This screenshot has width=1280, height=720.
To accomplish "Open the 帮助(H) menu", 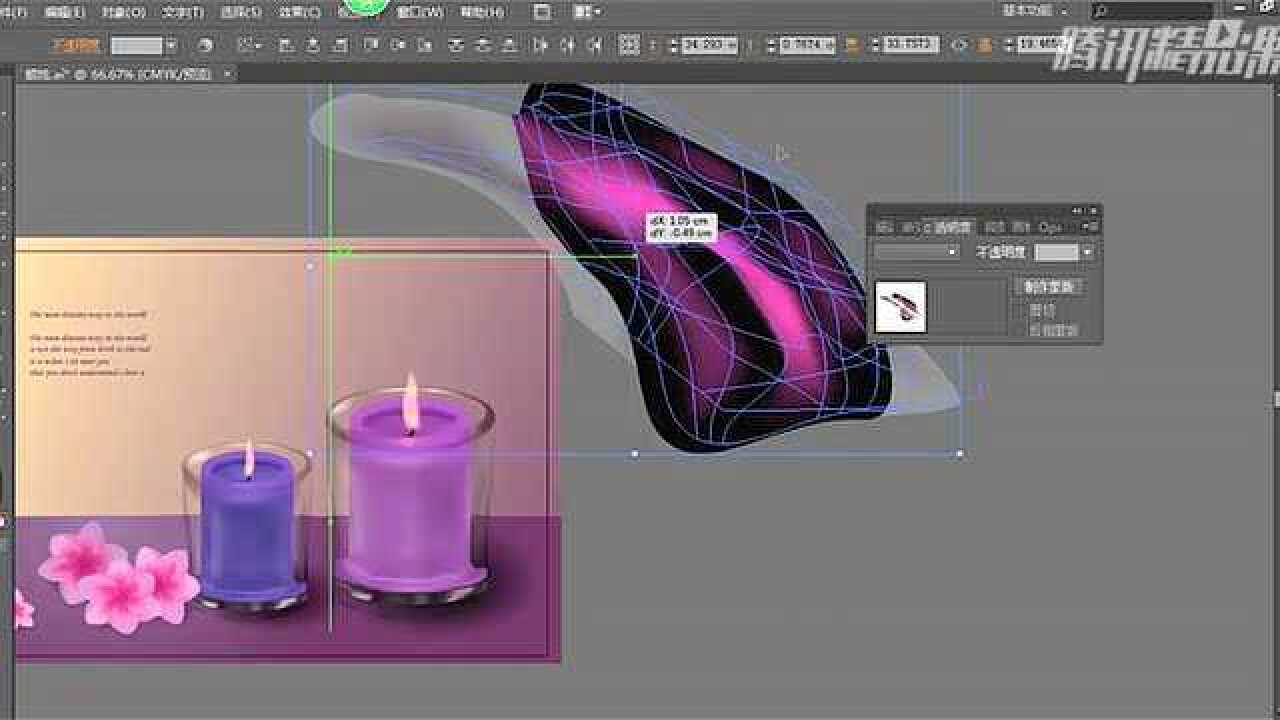I will (x=482, y=13).
